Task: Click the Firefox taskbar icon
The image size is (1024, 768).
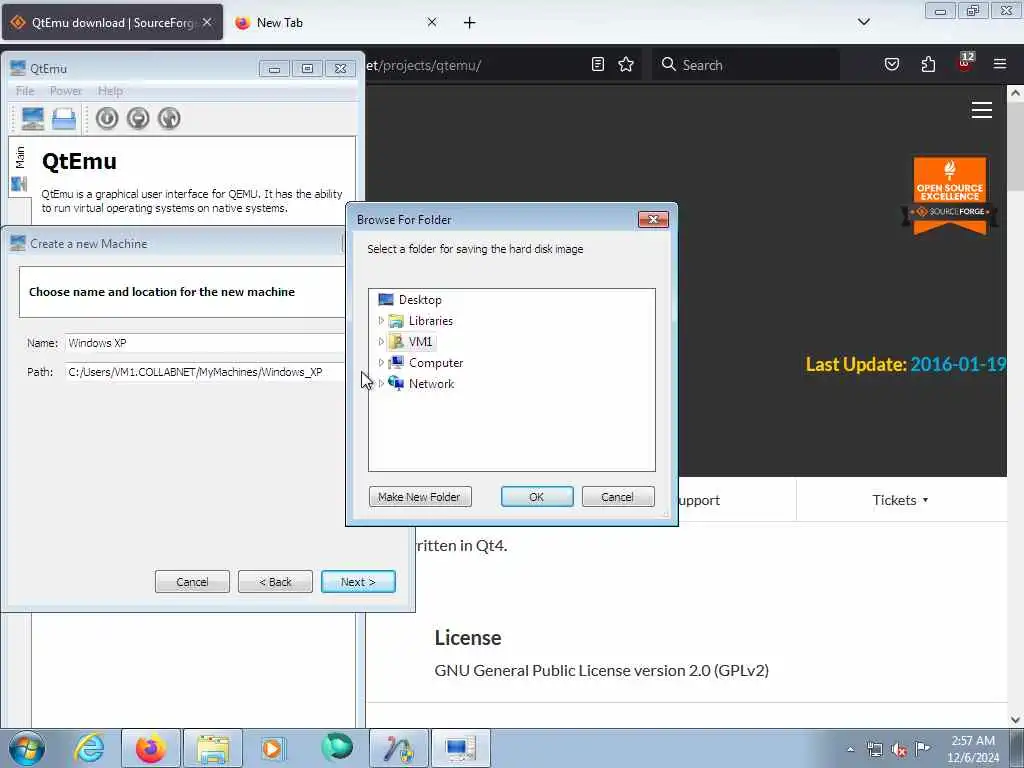Action: (151, 748)
